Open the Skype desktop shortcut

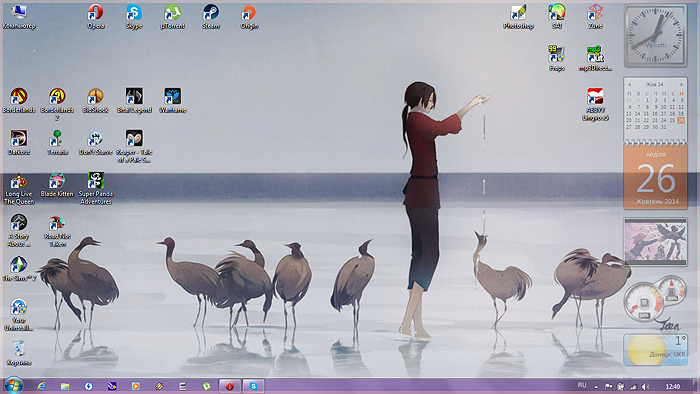pos(134,17)
